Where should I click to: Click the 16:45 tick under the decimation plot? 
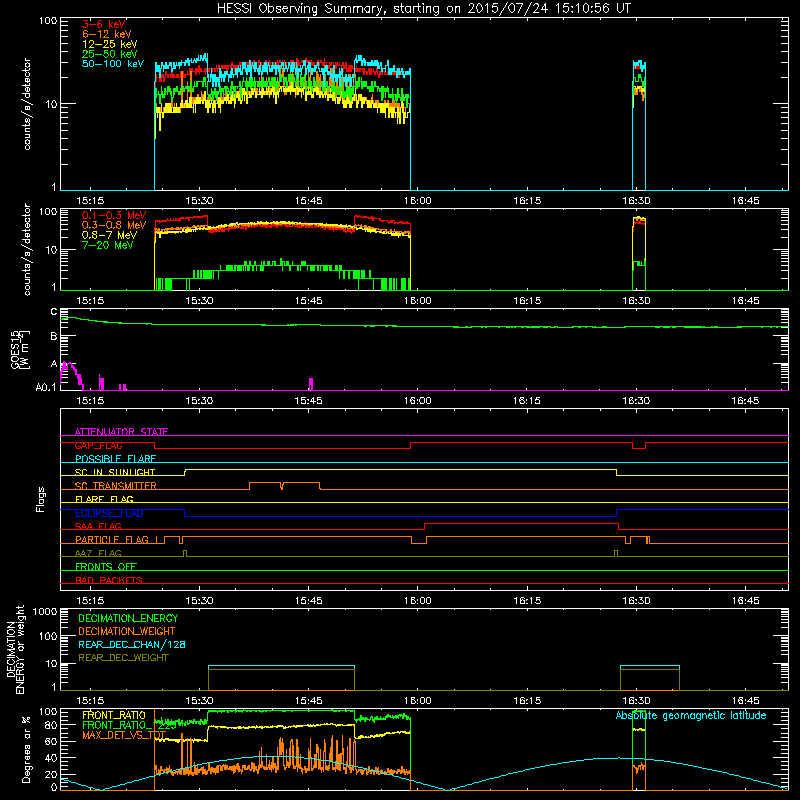(745, 701)
